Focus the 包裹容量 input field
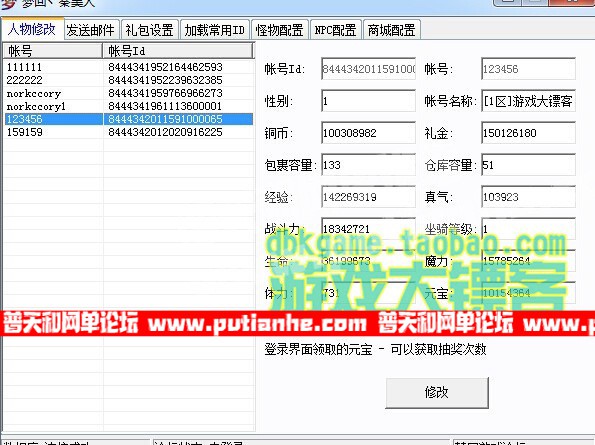 (x=368, y=165)
